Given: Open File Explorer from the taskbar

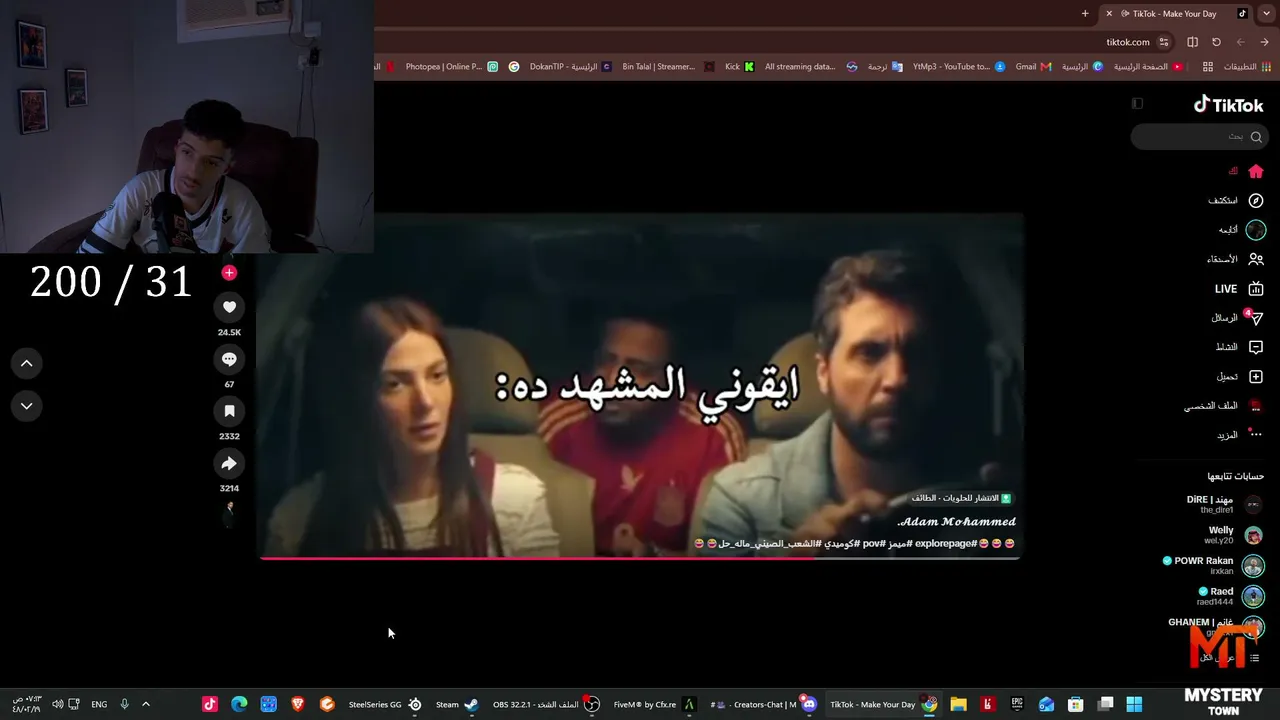Looking at the screenshot, I should pyautogui.click(x=958, y=704).
